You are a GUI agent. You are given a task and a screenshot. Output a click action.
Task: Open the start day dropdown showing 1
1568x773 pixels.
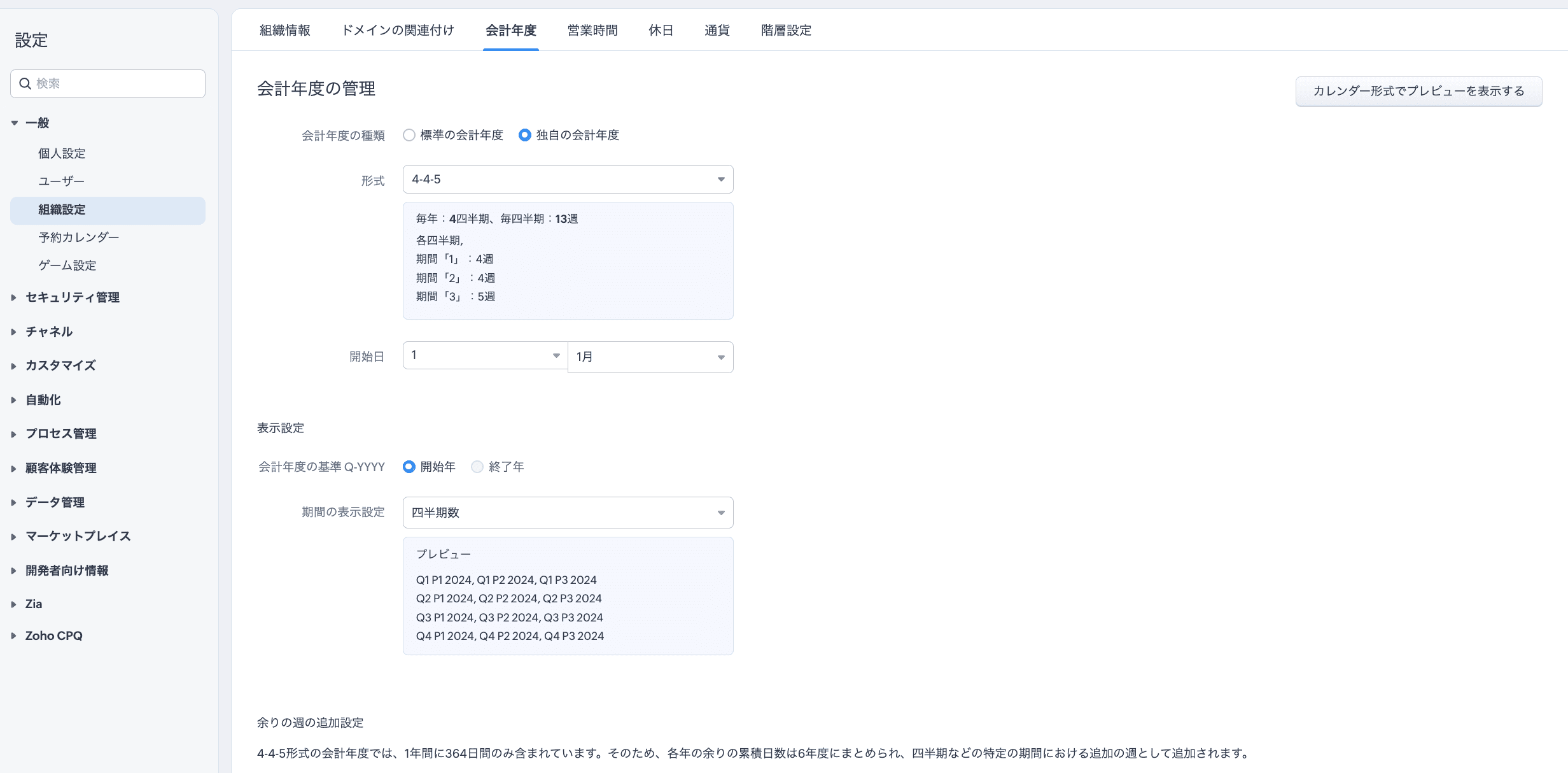(x=485, y=355)
